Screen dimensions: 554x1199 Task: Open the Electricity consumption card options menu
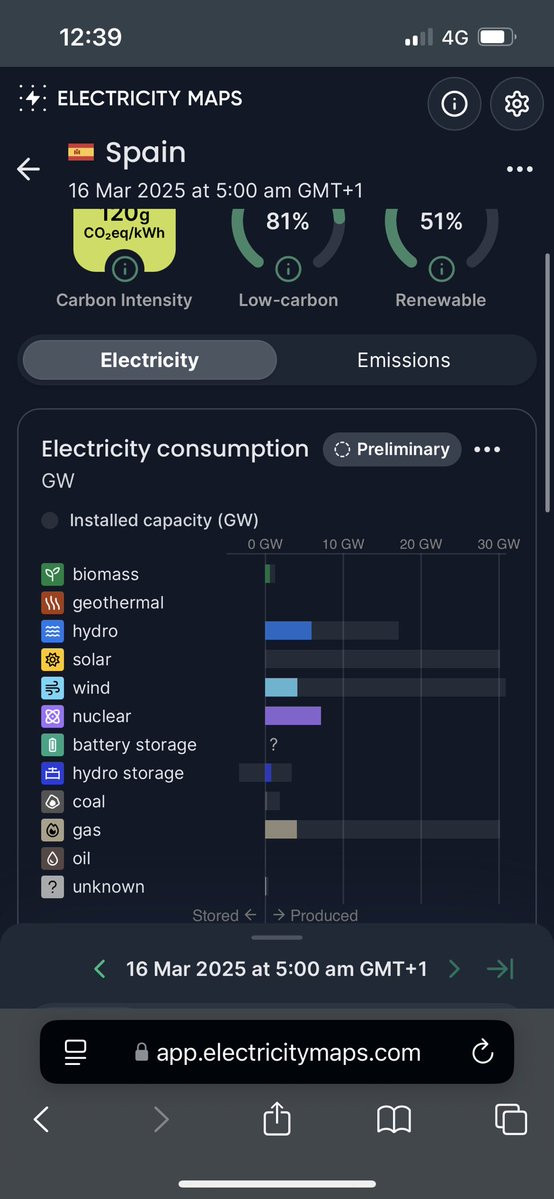(x=487, y=450)
